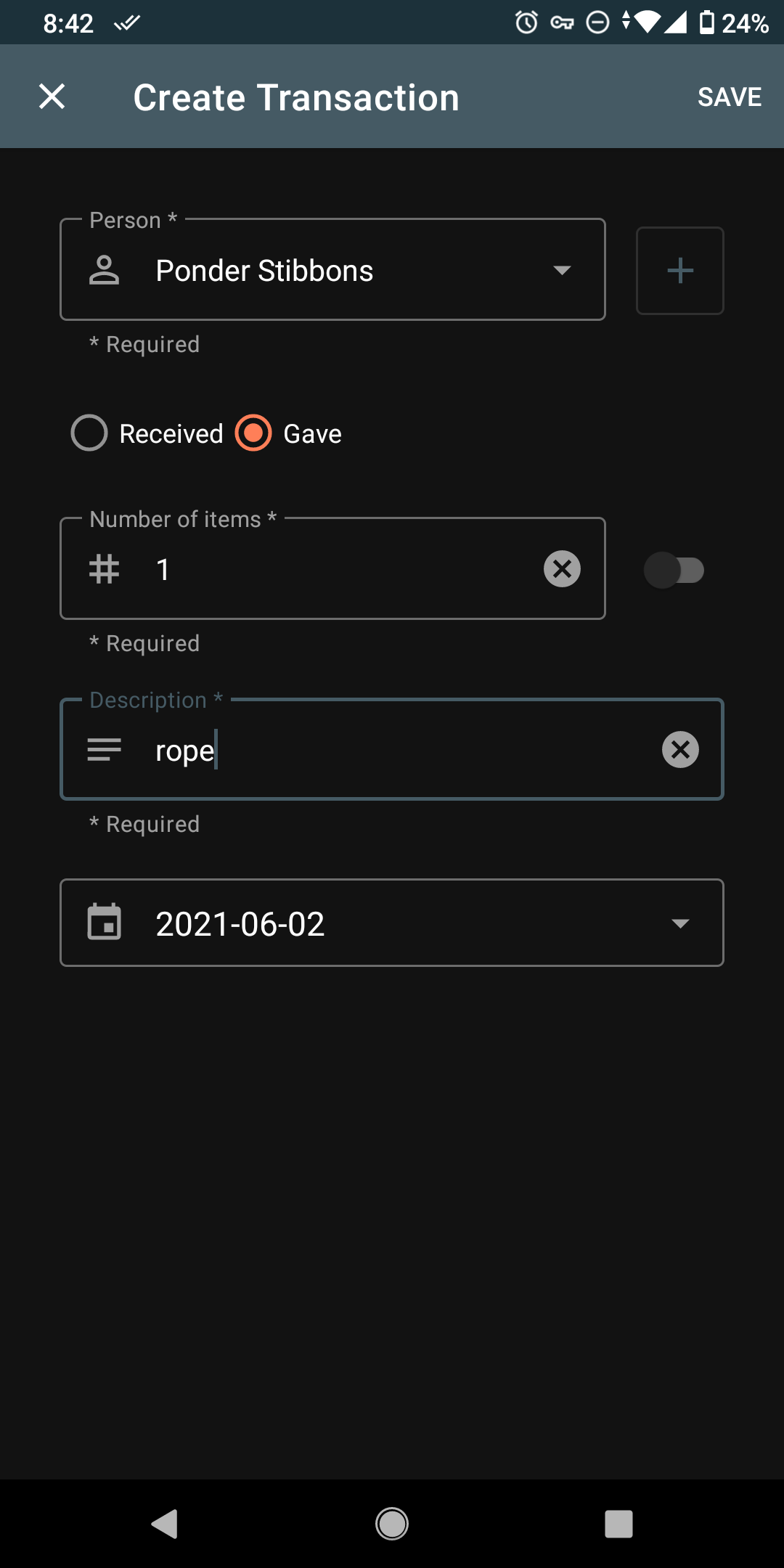The image size is (784, 1568).
Task: Open recent apps with square button
Action: click(618, 1524)
